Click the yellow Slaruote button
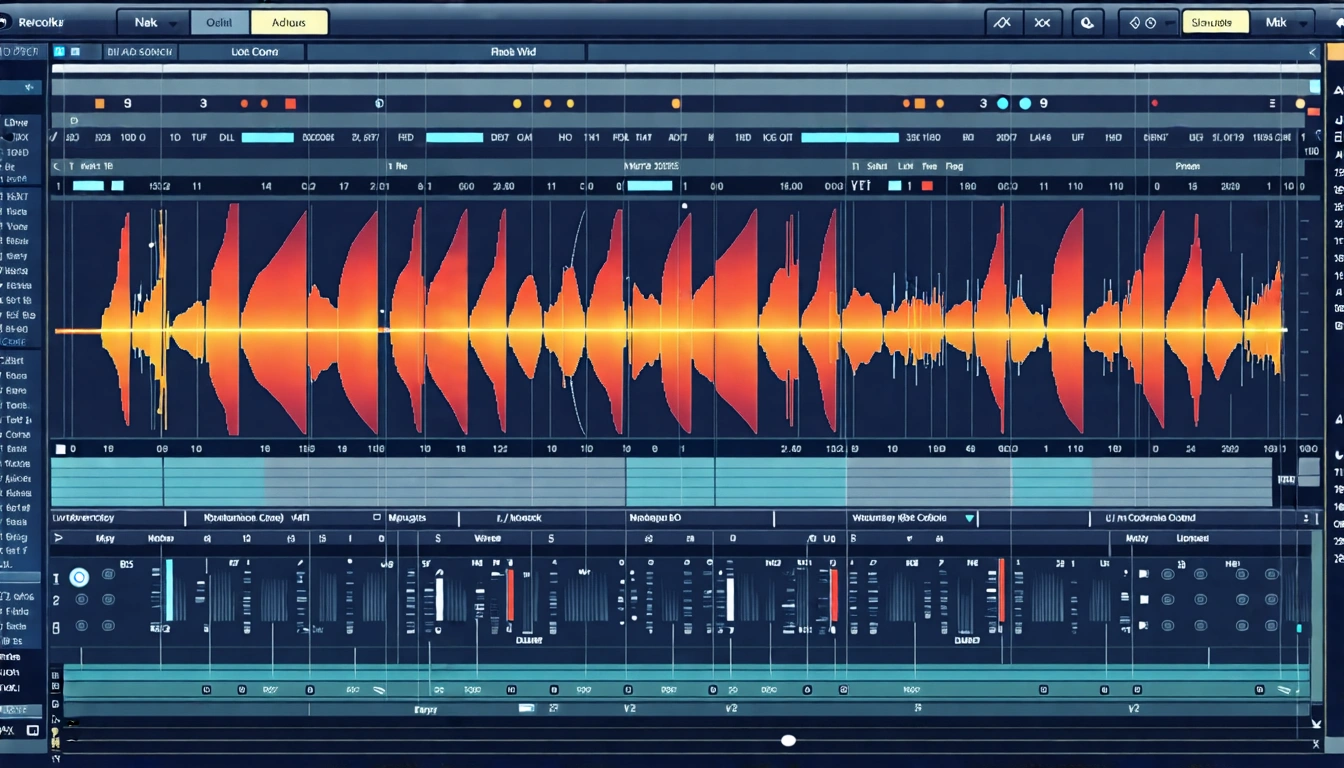1344x768 pixels. pos(1215,22)
